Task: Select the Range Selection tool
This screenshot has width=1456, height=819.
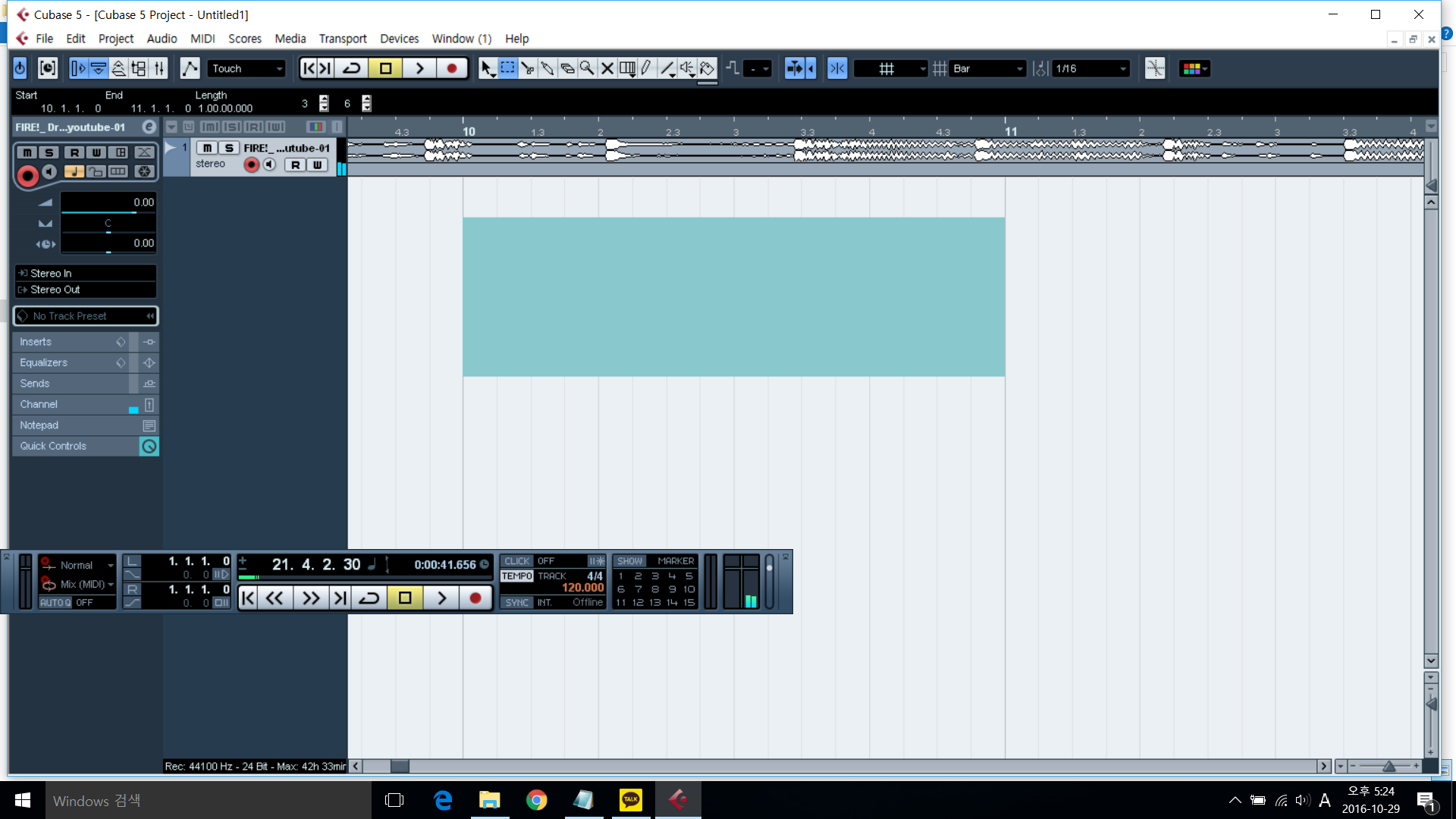Action: pyautogui.click(x=507, y=68)
